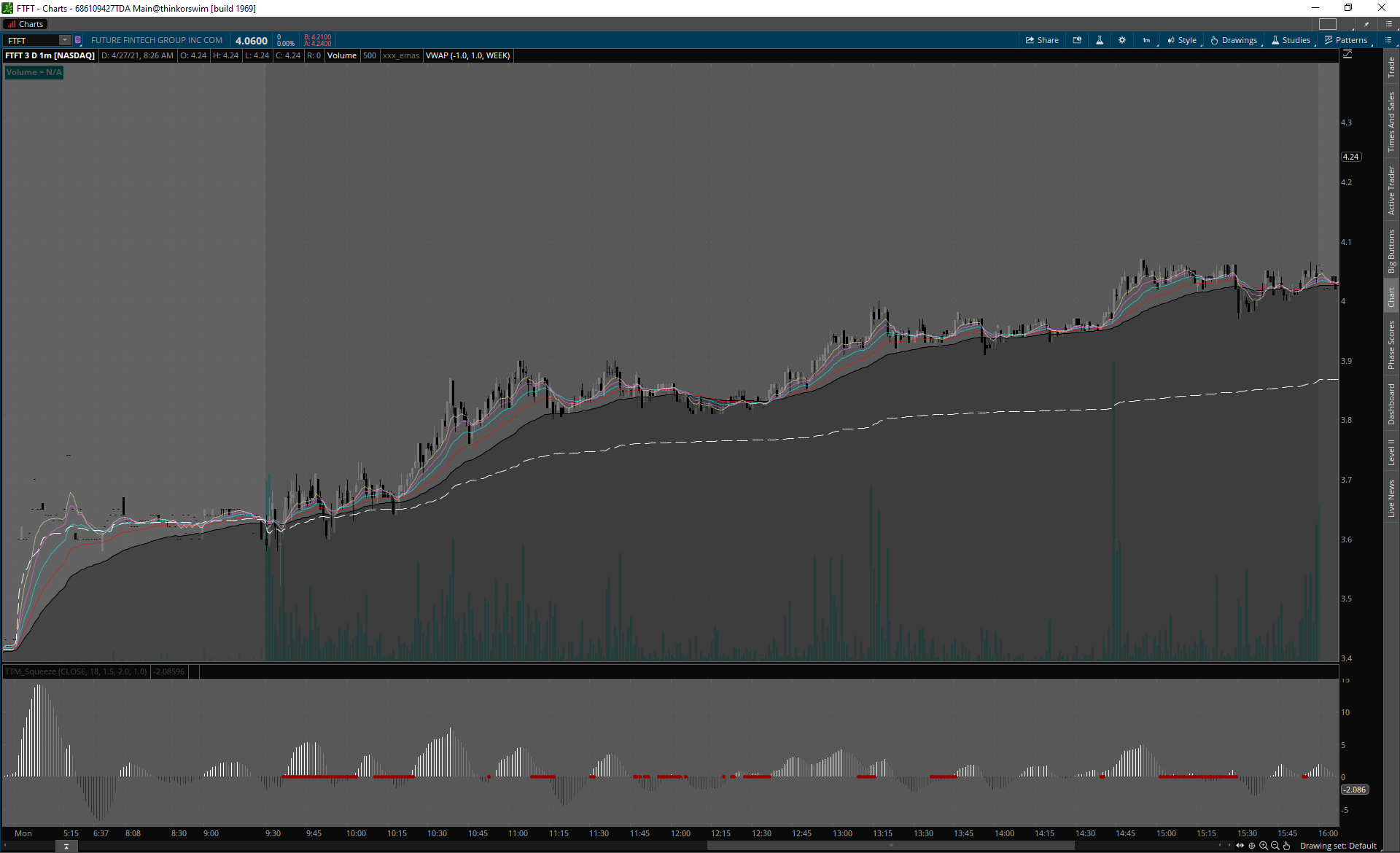Select the Active Trader sidebar tab
This screenshot has width=1400, height=853.
point(1391,190)
